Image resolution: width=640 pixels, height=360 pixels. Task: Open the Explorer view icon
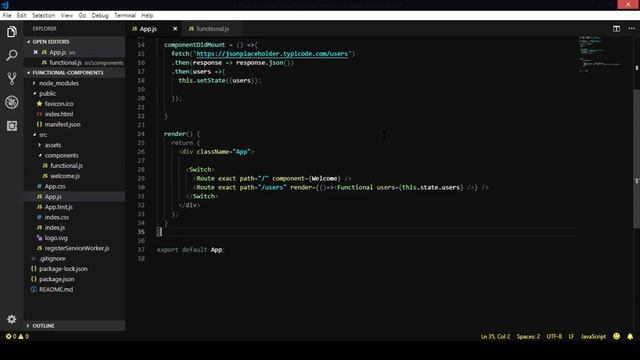[x=11, y=32]
